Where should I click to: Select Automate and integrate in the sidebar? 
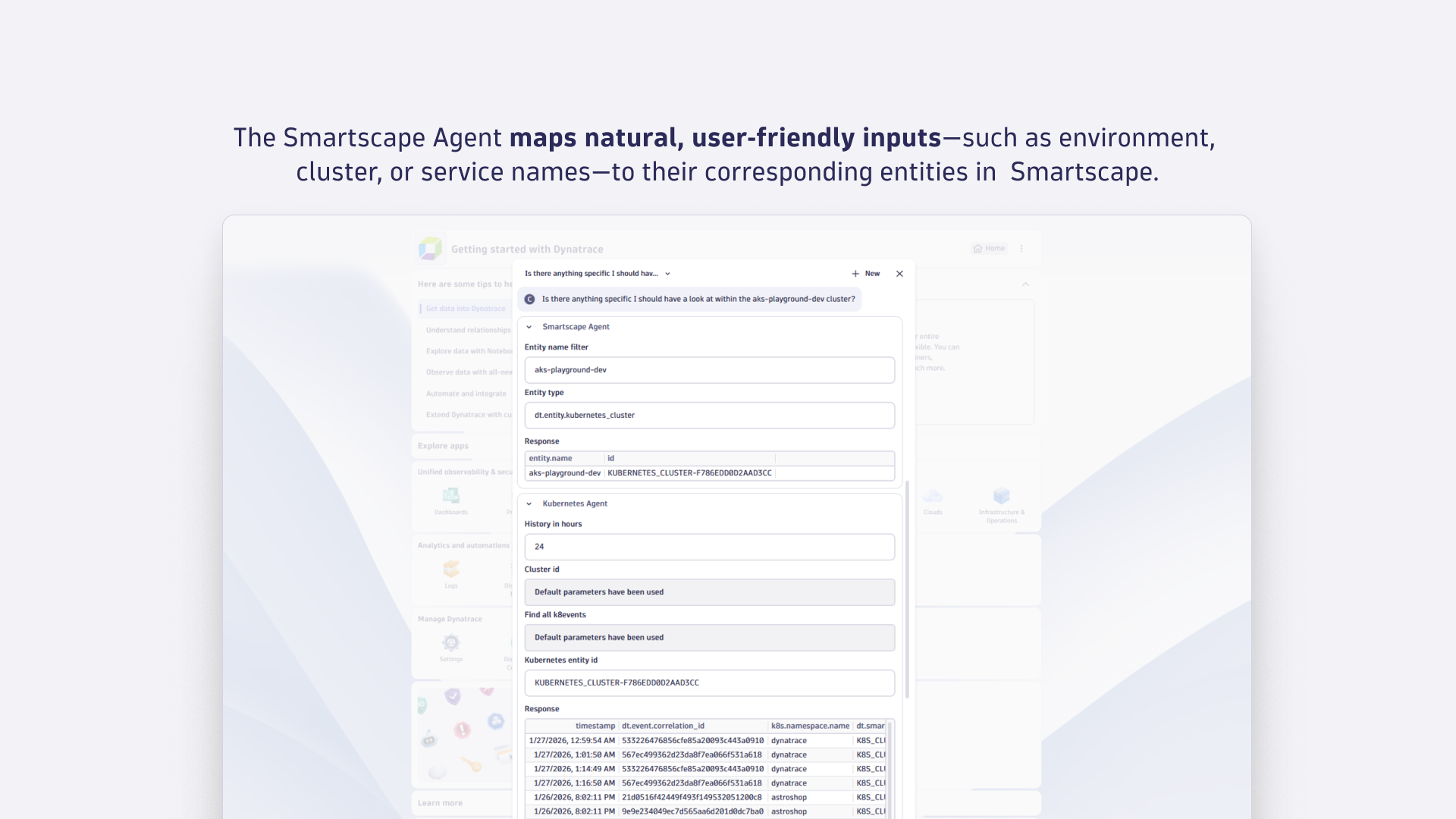466,394
